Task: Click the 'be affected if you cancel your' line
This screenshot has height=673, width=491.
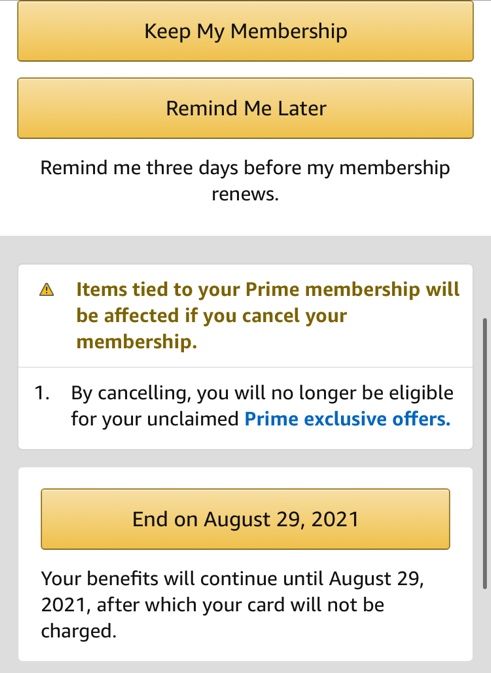Action: [211, 316]
